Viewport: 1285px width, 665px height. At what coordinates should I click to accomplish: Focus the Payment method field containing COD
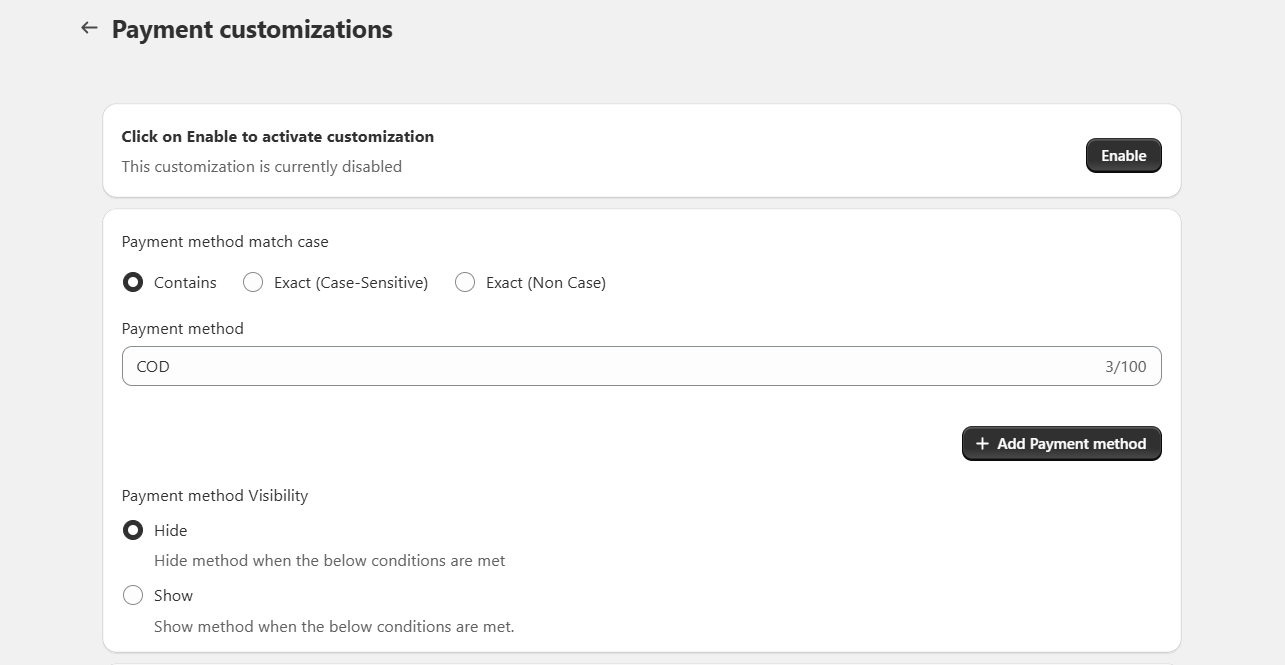[x=600, y=366]
